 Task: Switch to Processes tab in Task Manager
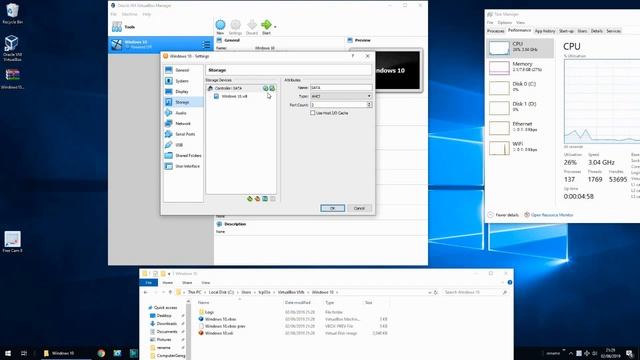click(x=496, y=31)
